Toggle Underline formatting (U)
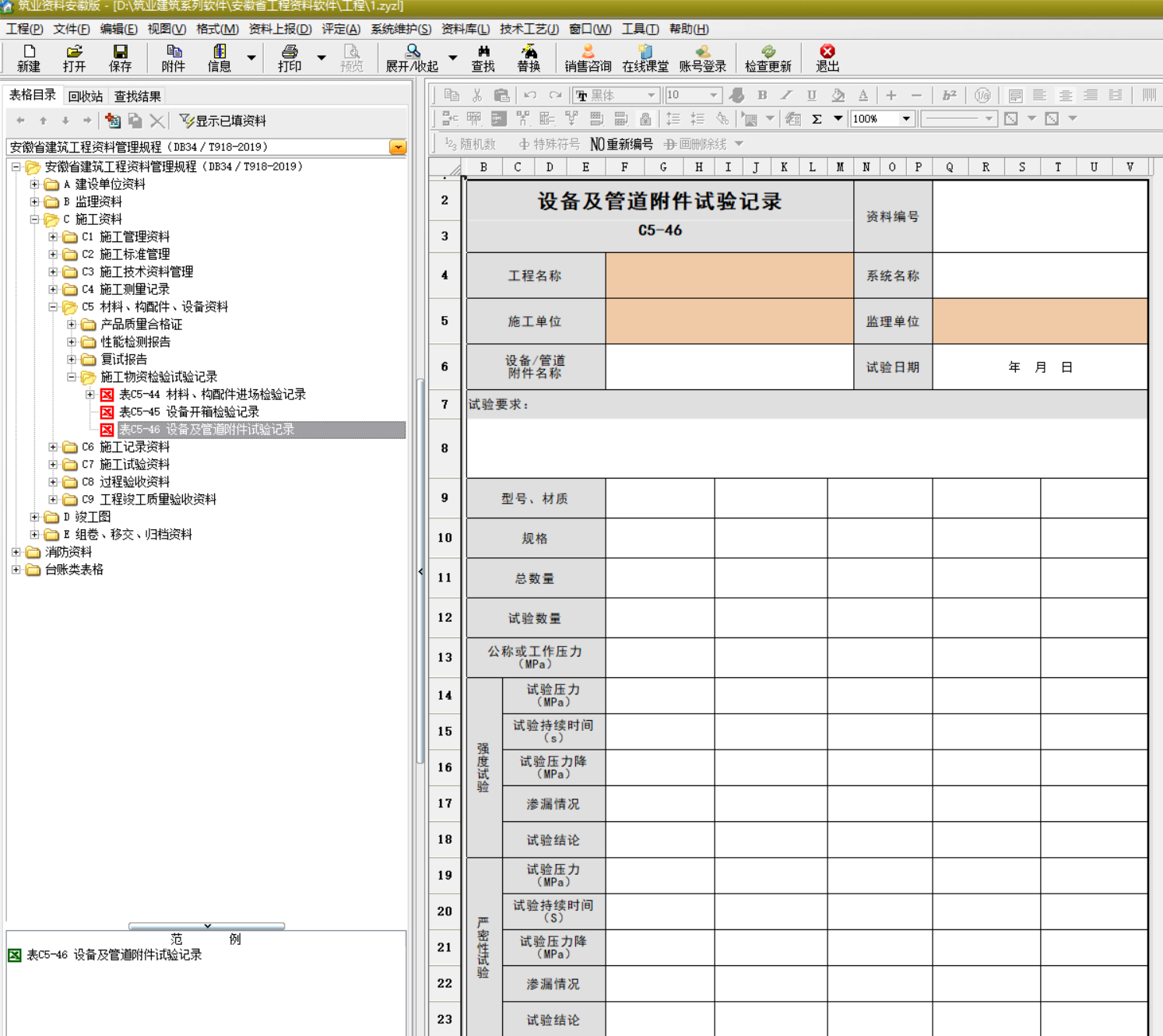Viewport: 1163px width, 1036px height. [812, 95]
